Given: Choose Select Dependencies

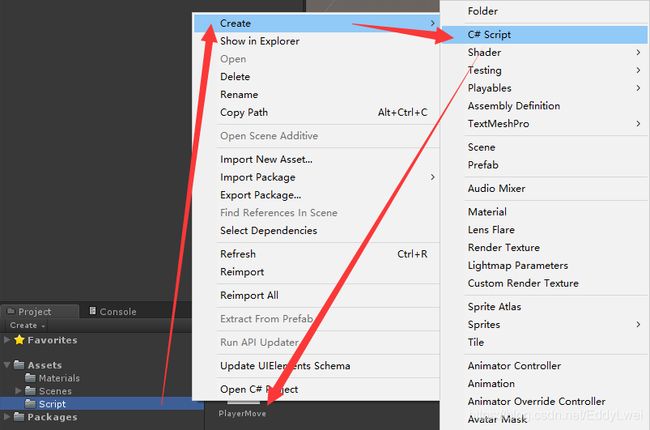Looking at the screenshot, I should point(317,231).
